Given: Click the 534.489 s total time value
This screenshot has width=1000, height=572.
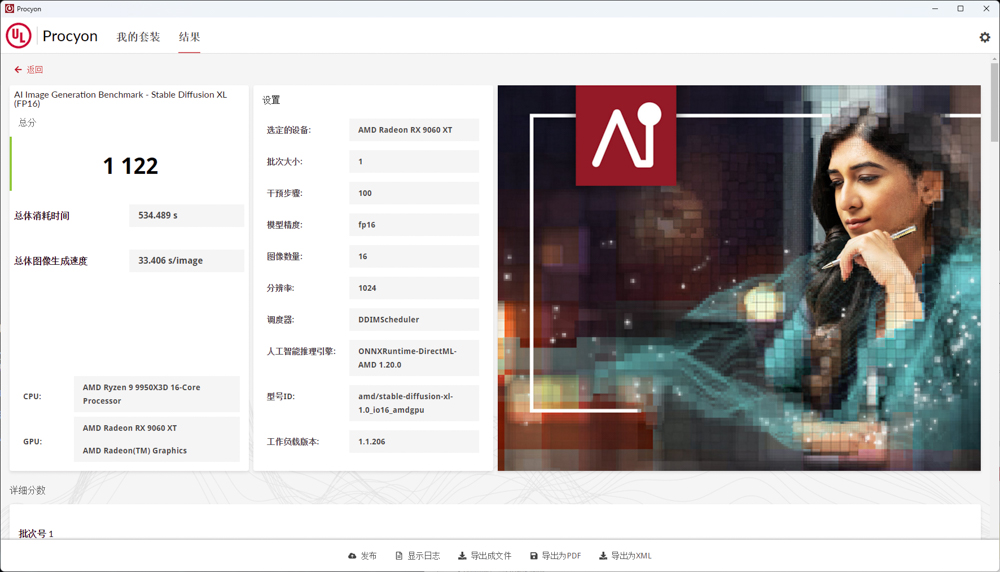Looking at the screenshot, I should [x=186, y=215].
